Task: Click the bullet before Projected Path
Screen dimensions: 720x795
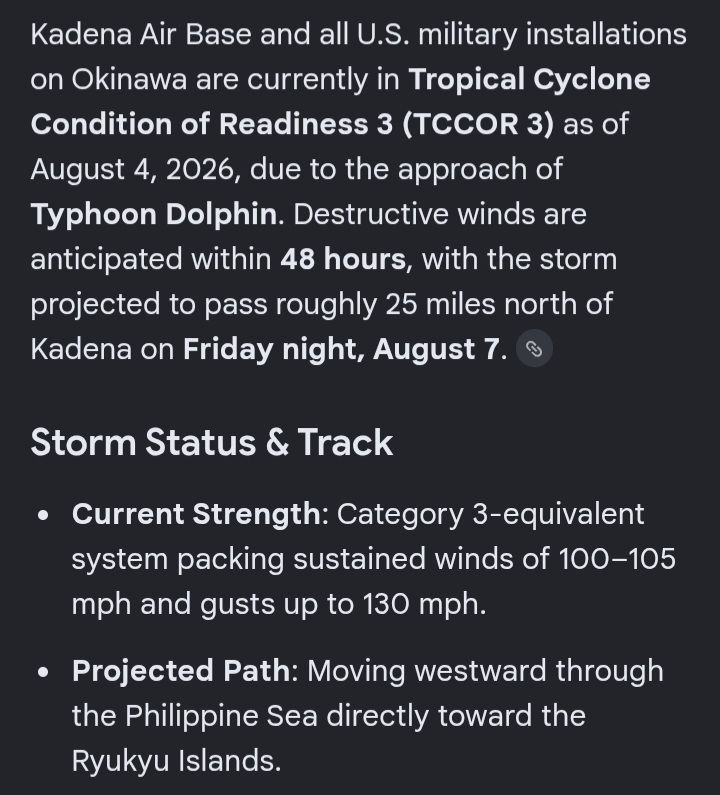Action: [x=44, y=672]
